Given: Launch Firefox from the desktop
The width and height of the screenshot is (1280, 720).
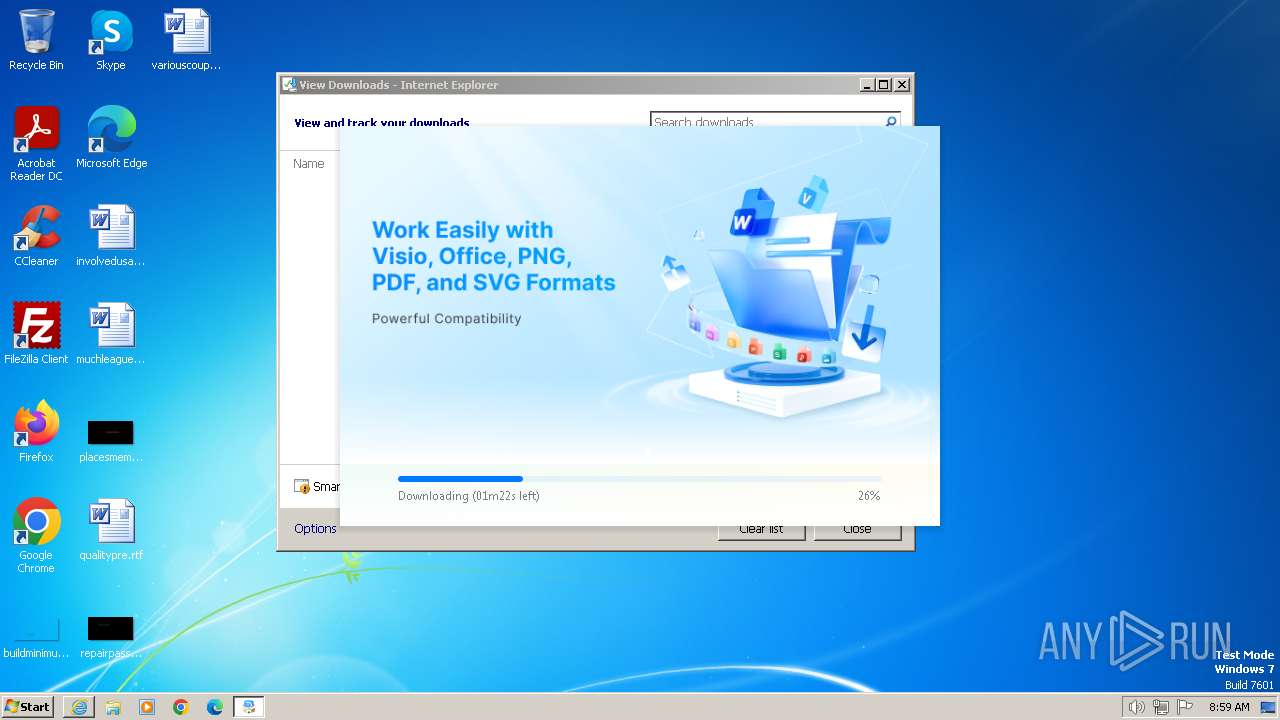Looking at the screenshot, I should click(x=36, y=432).
